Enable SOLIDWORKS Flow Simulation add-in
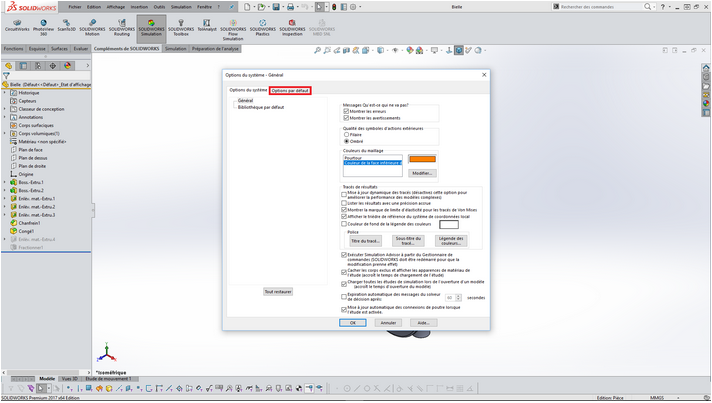Viewport: 712px width, 403px height. 233,30
